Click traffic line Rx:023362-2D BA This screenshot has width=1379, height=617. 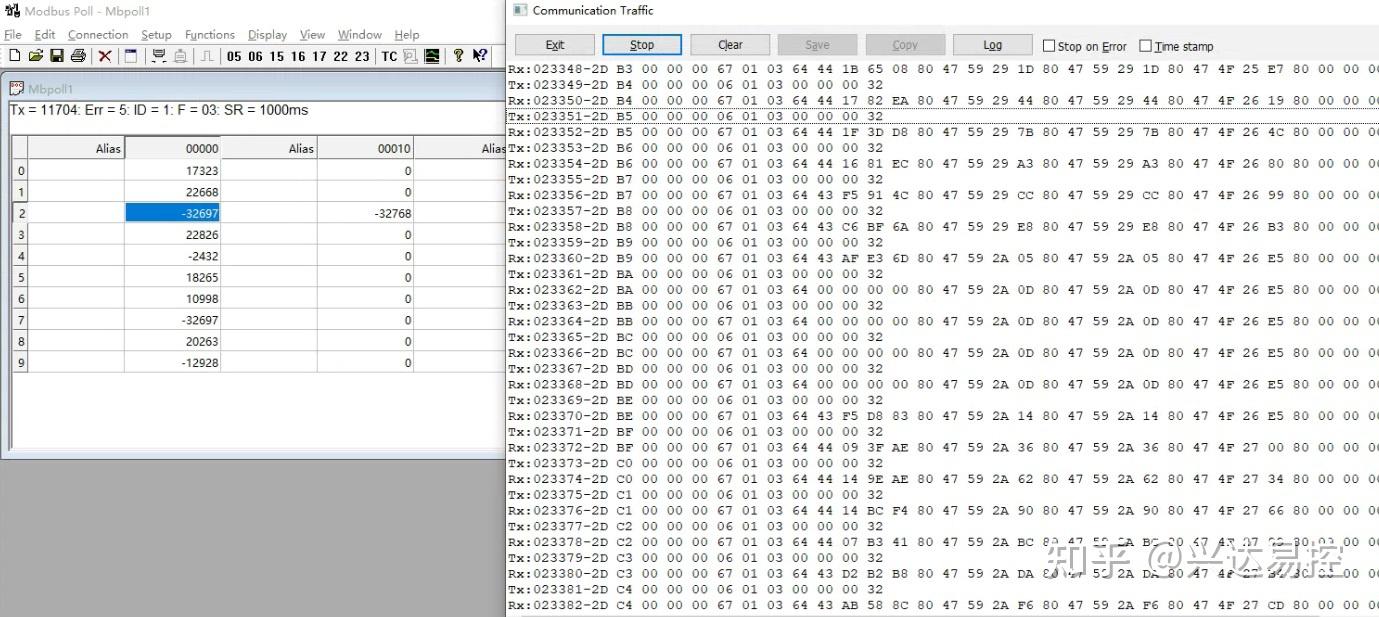coord(943,289)
